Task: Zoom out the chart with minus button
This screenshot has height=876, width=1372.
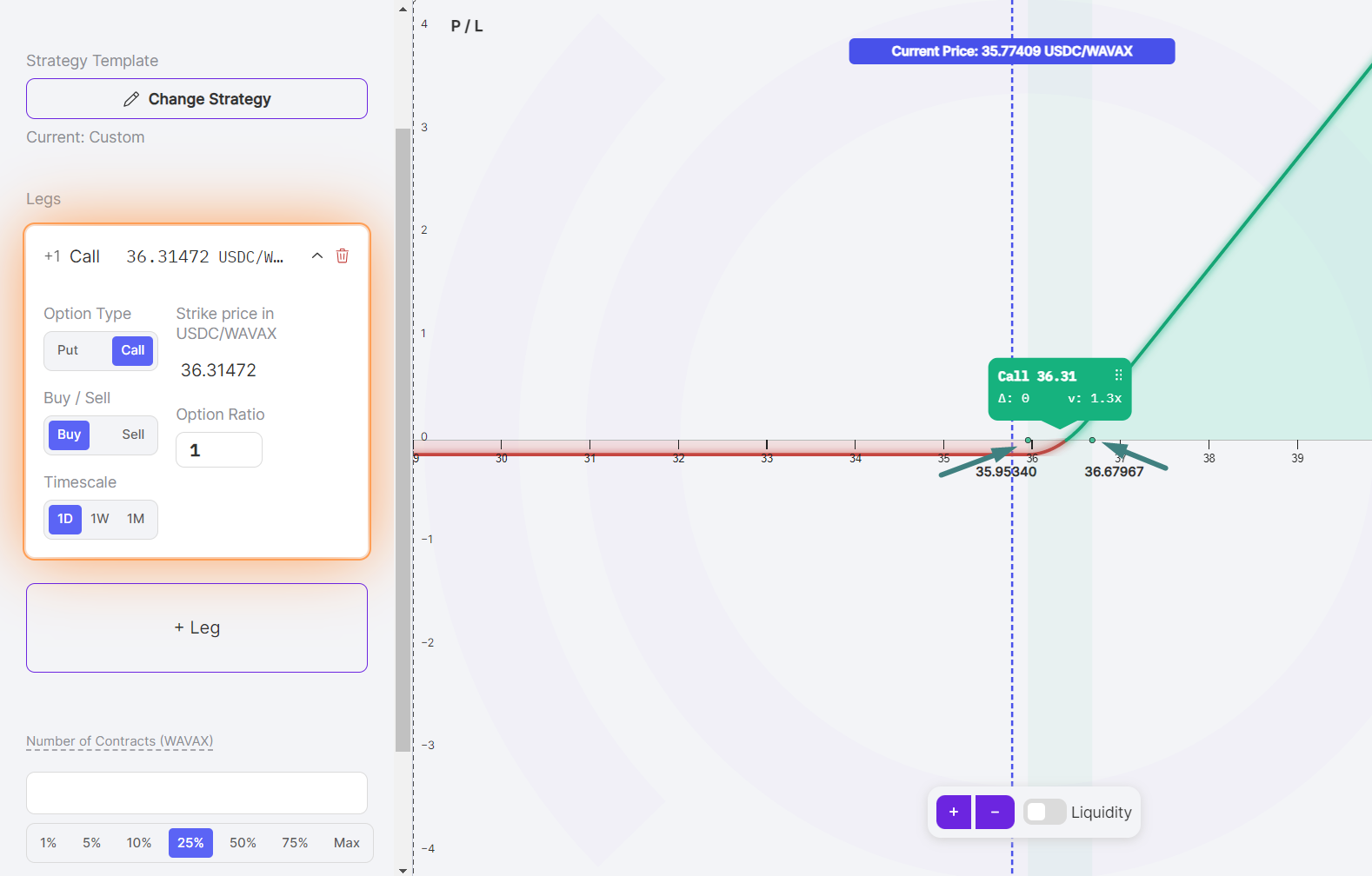Action: point(995,813)
